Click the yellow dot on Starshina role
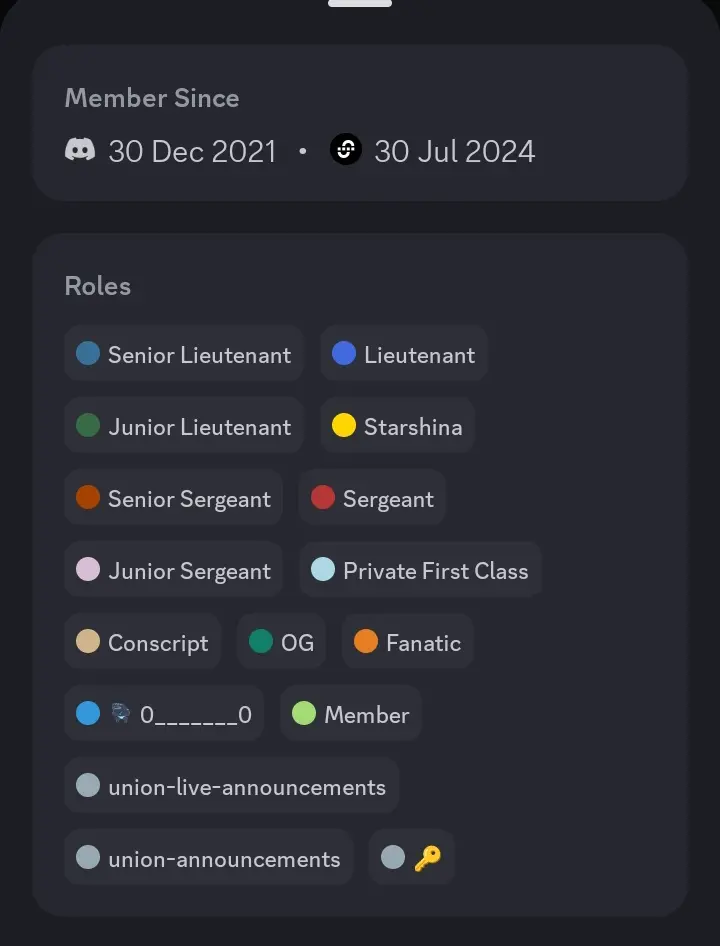The height and width of the screenshot is (946, 720). click(x=343, y=426)
